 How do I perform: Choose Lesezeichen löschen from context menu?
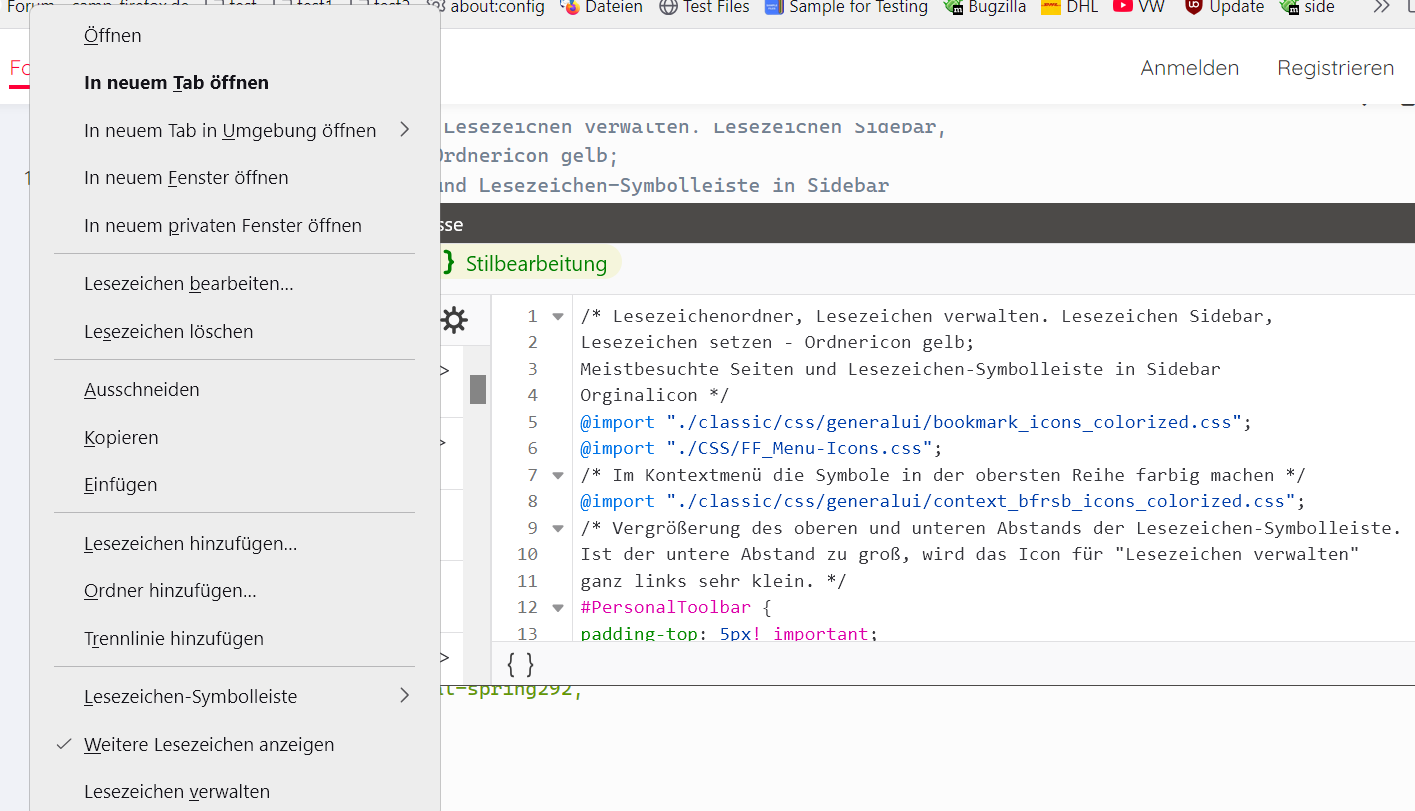168,331
